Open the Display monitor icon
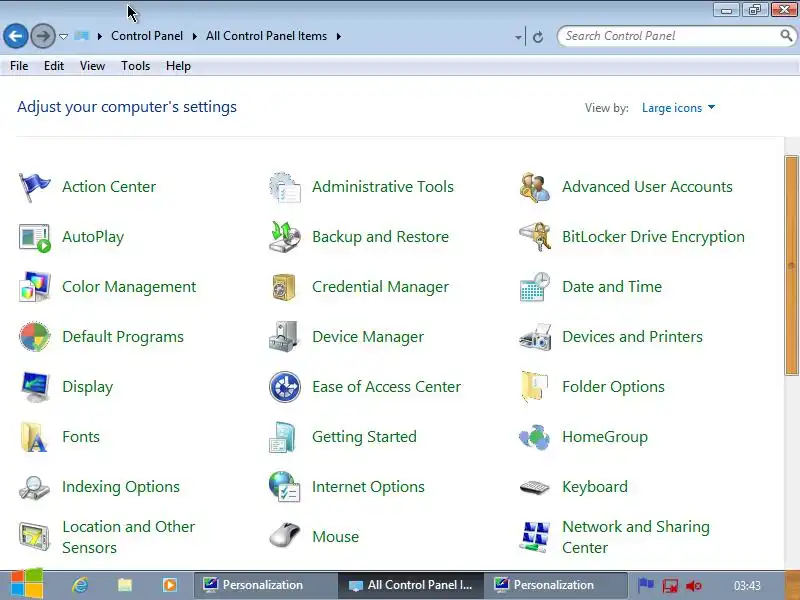This screenshot has width=800, height=600. (x=34, y=387)
